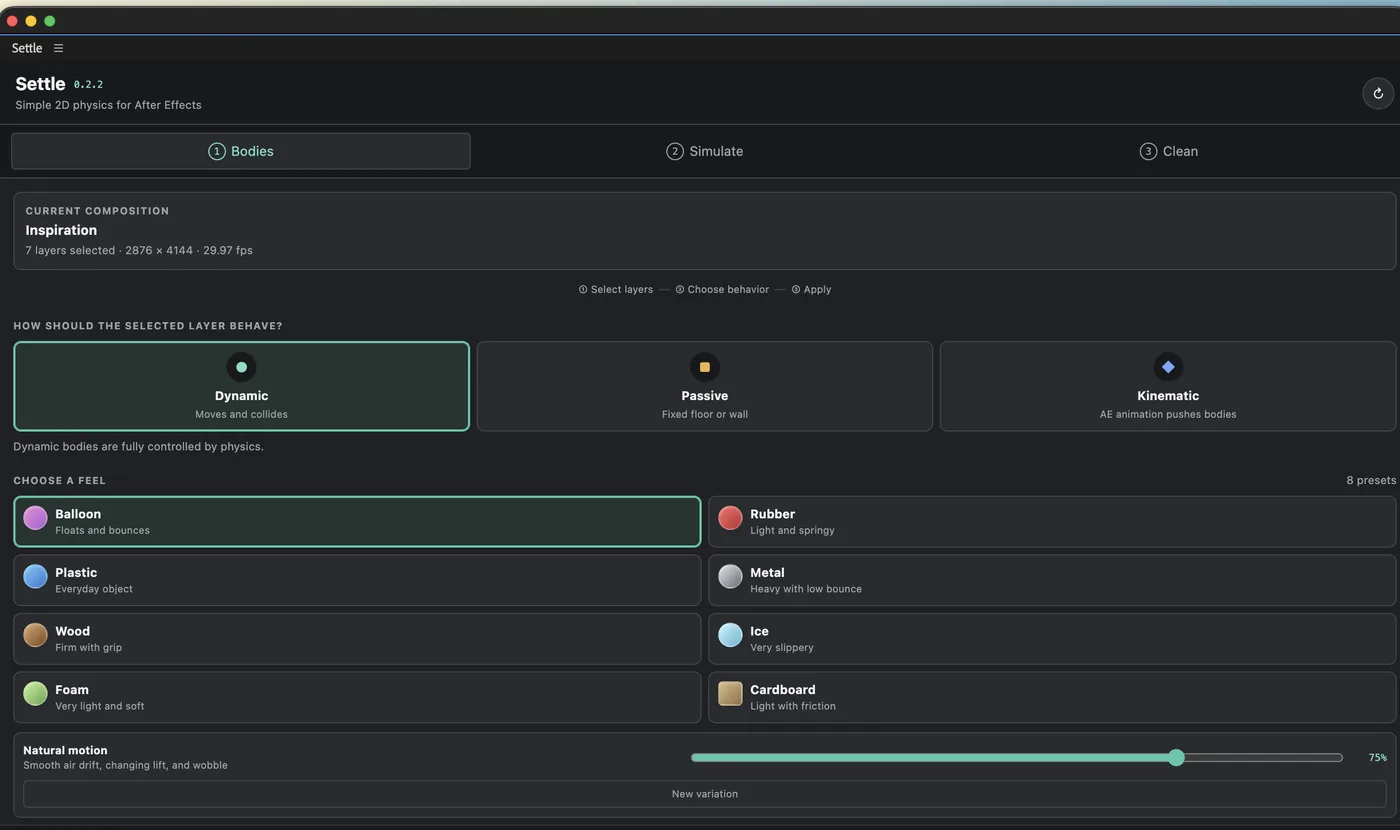Select the Dynamic behavior card
The image size is (1400, 830).
[x=241, y=386]
